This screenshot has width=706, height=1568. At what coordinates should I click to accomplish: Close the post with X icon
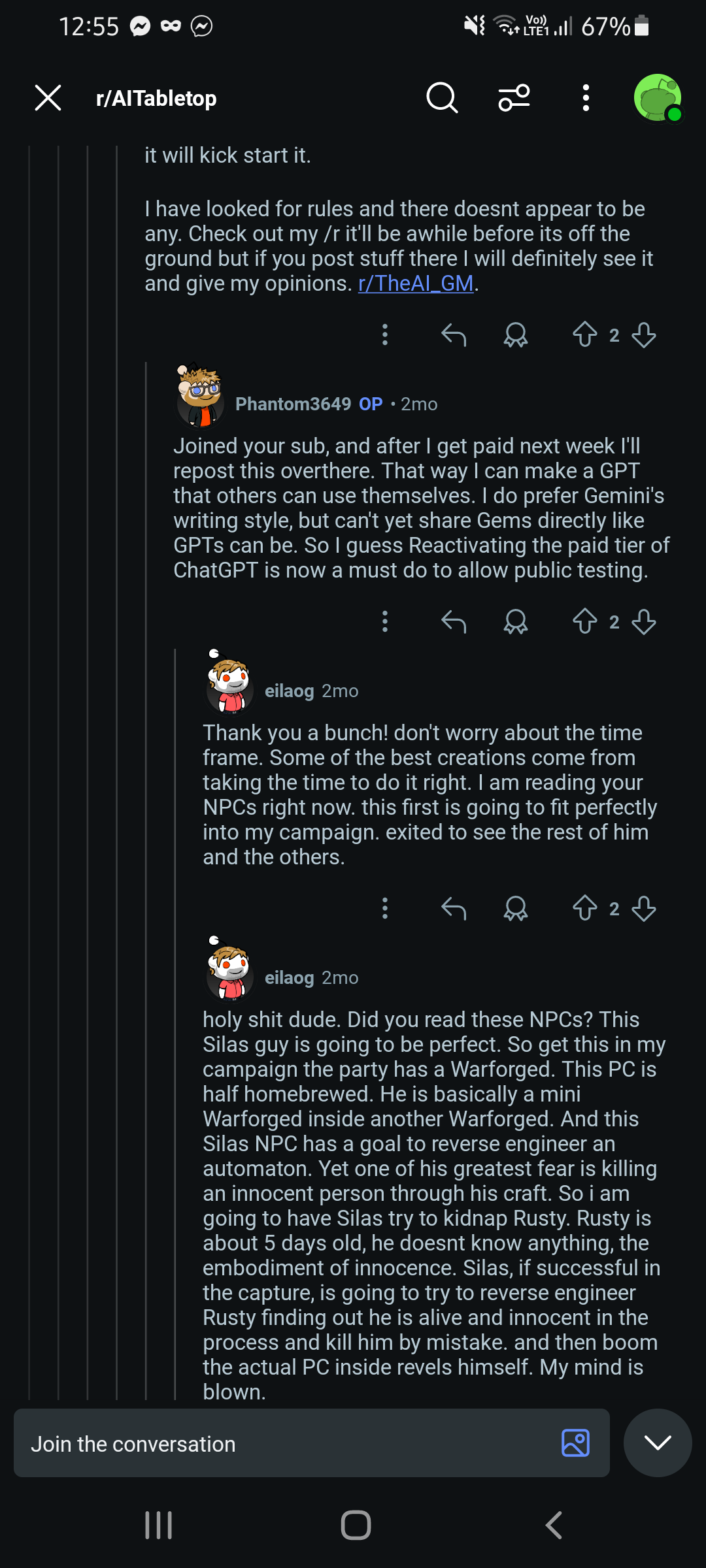click(48, 98)
